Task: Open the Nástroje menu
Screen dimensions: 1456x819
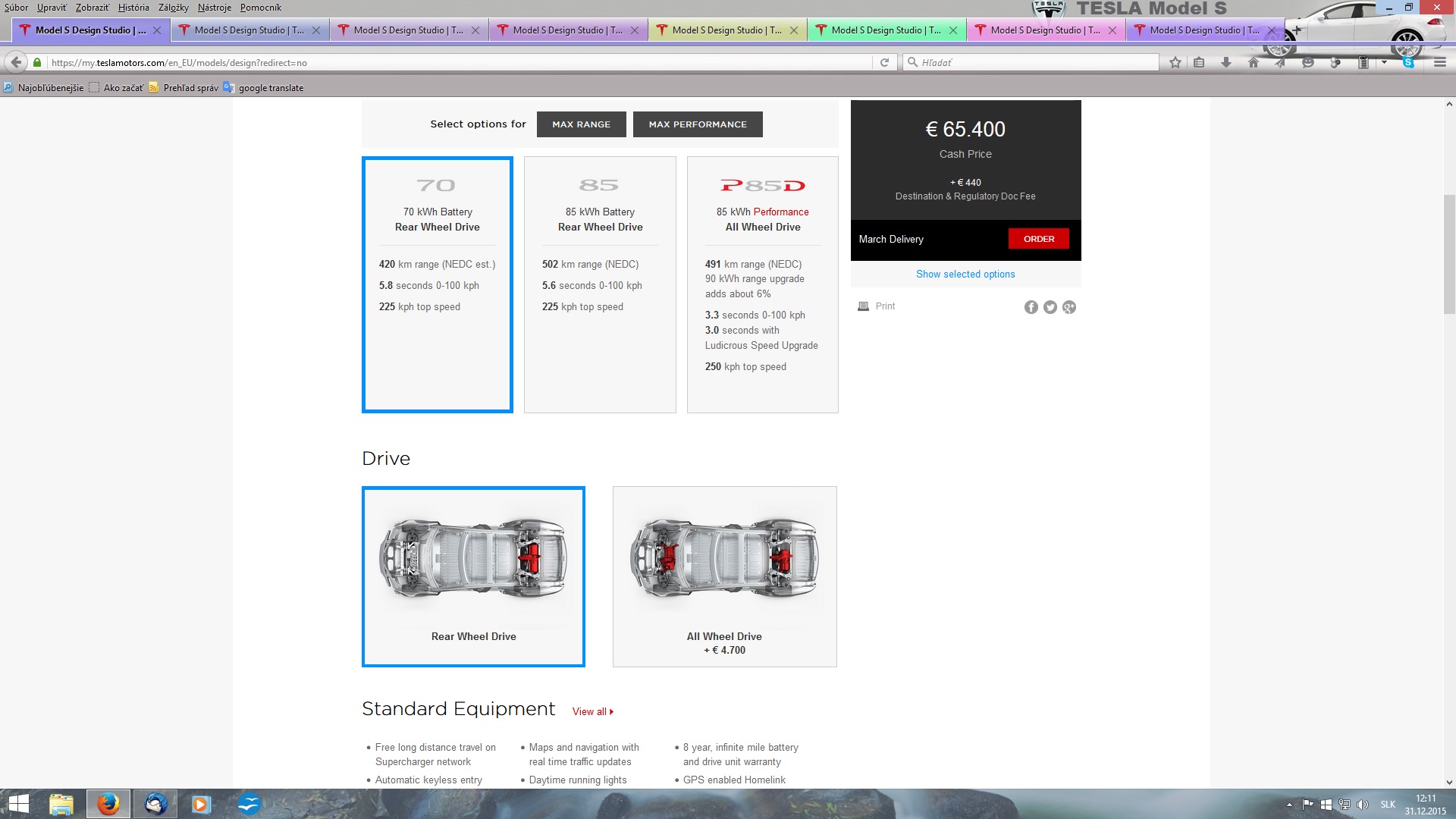Action: coord(215,8)
